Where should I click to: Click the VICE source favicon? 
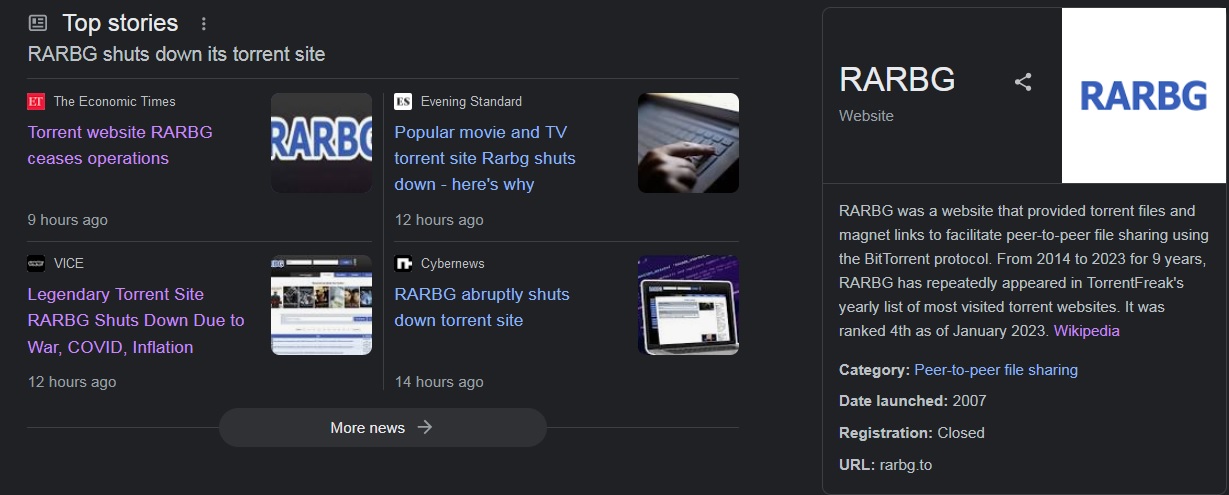36,263
